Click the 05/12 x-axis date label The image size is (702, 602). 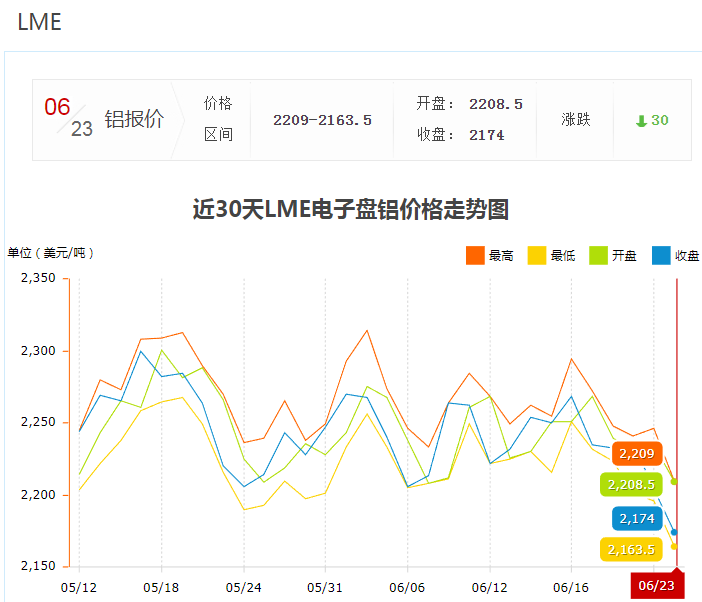[79, 587]
